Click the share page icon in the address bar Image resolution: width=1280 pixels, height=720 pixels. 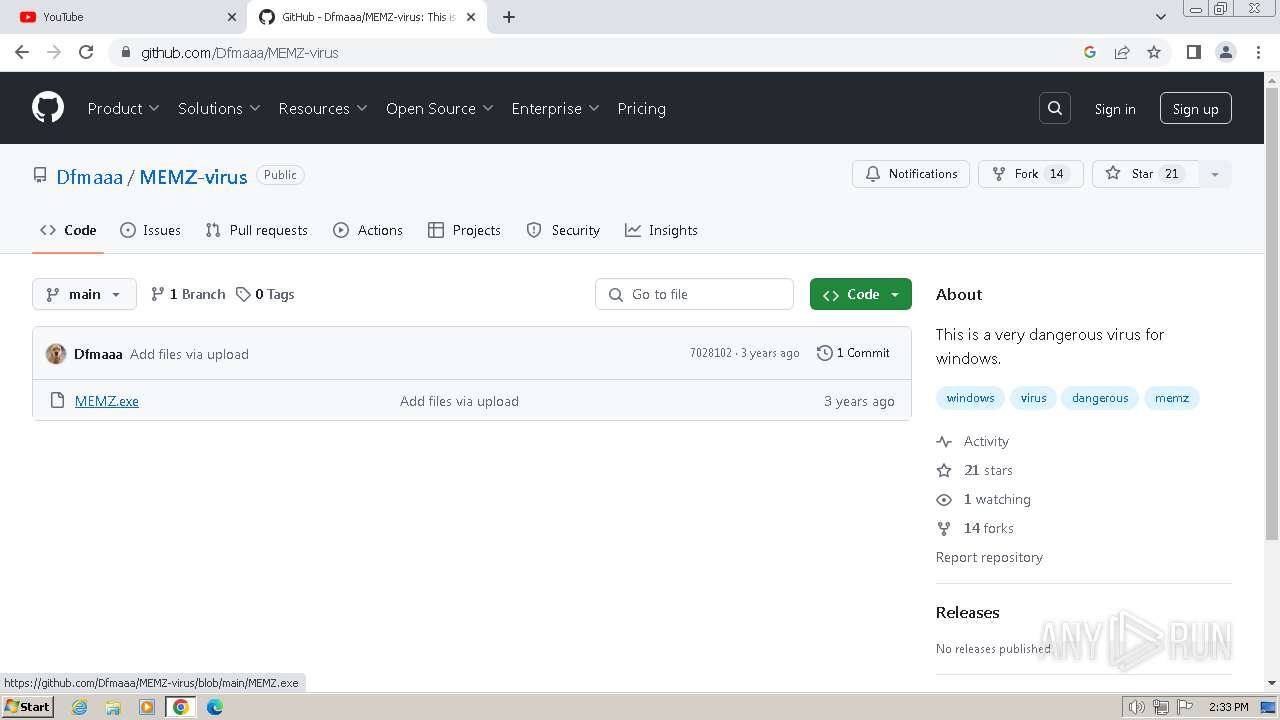click(1122, 52)
